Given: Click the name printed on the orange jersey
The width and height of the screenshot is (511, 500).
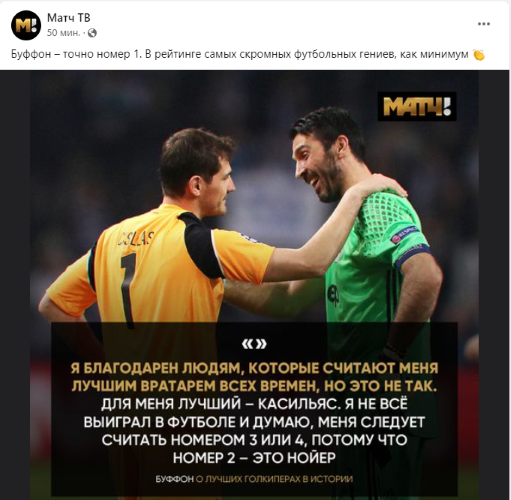Looking at the screenshot, I should pos(136,239).
